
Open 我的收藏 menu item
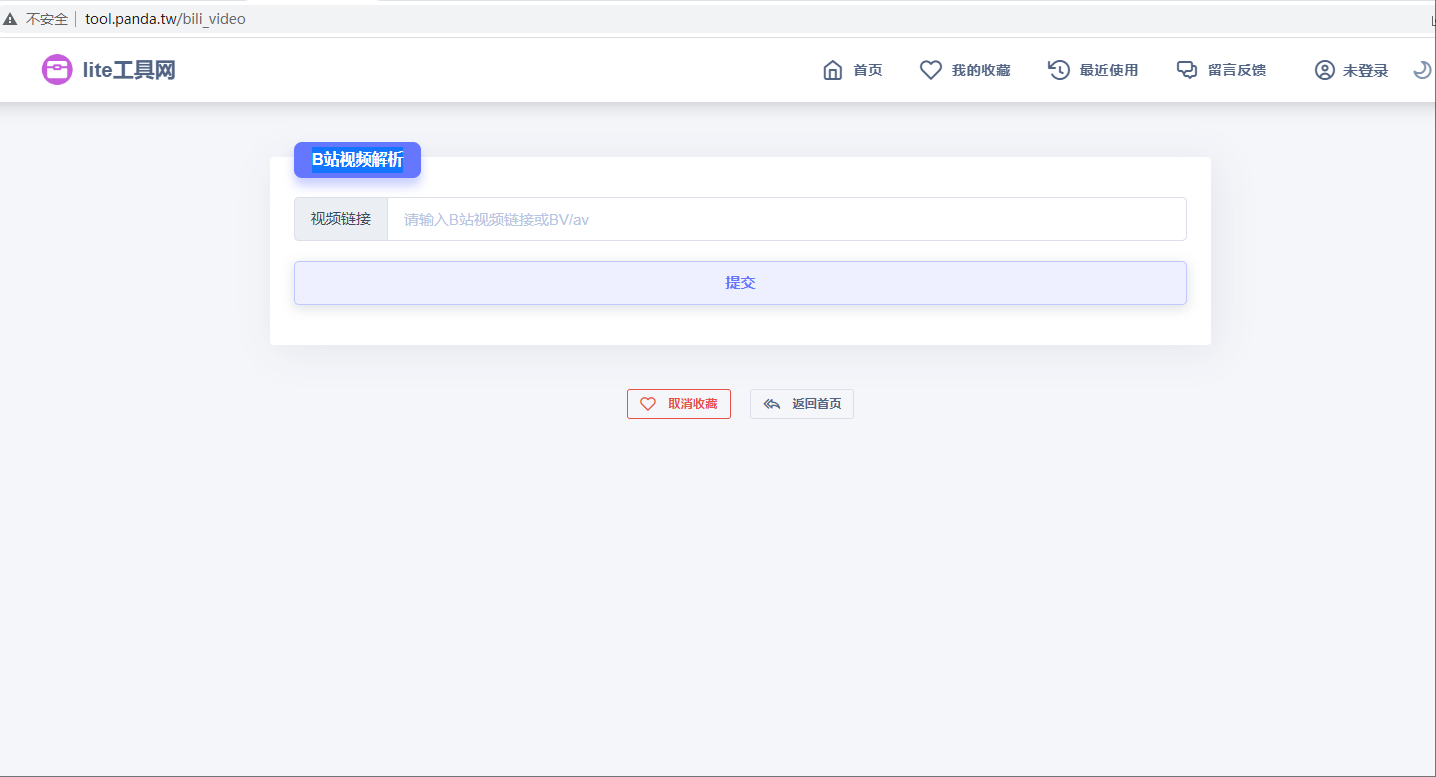981,70
